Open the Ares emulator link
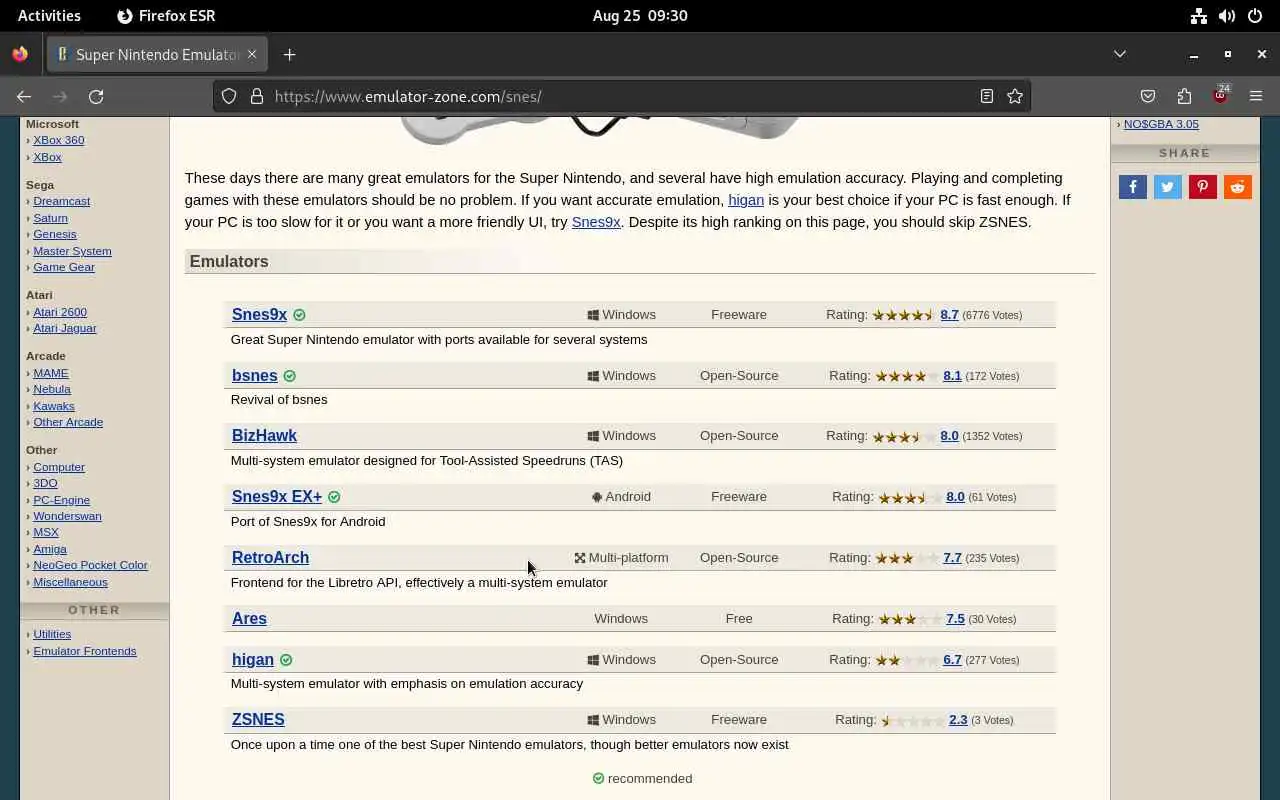 coord(249,618)
